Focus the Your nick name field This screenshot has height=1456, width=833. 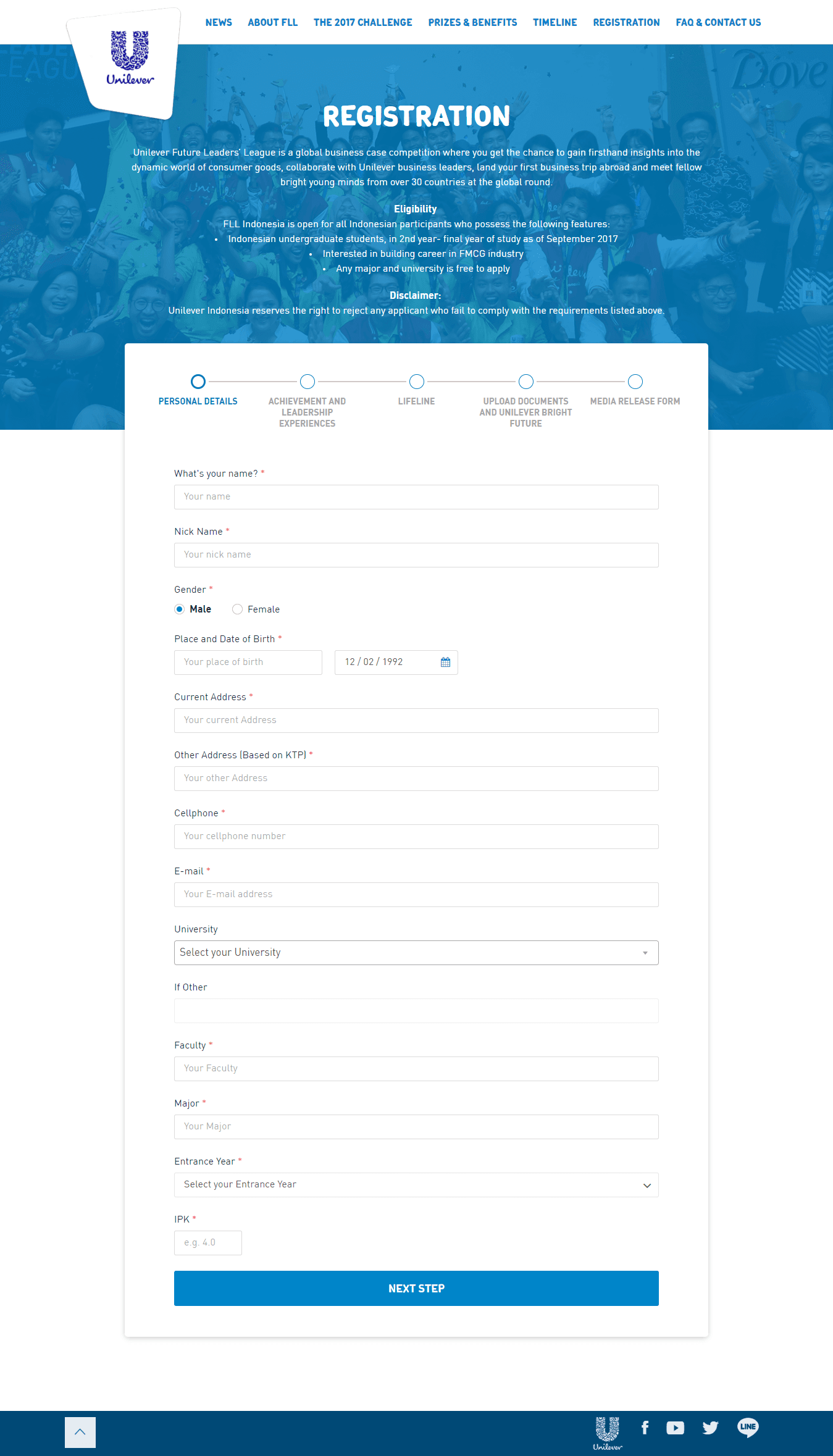coord(416,555)
